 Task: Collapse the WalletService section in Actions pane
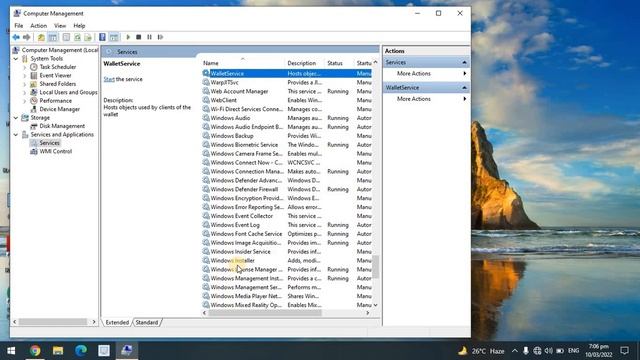tap(464, 88)
